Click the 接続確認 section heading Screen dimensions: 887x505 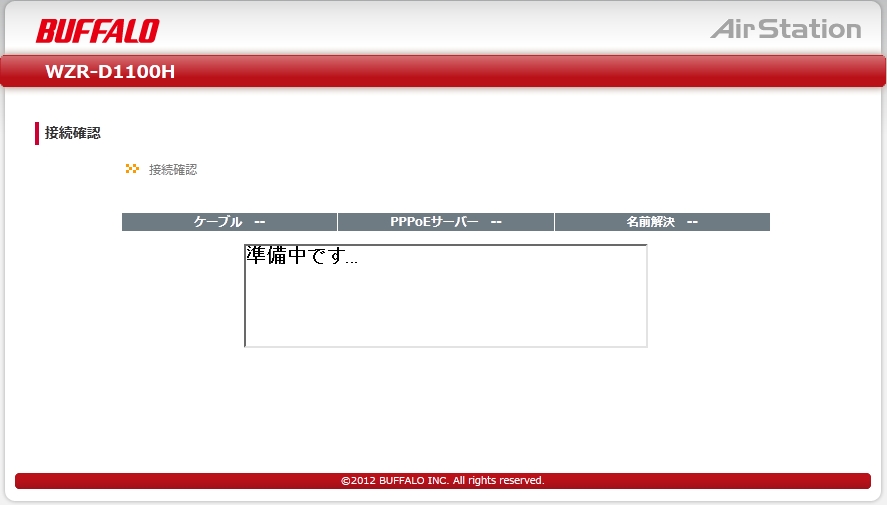coord(72,133)
